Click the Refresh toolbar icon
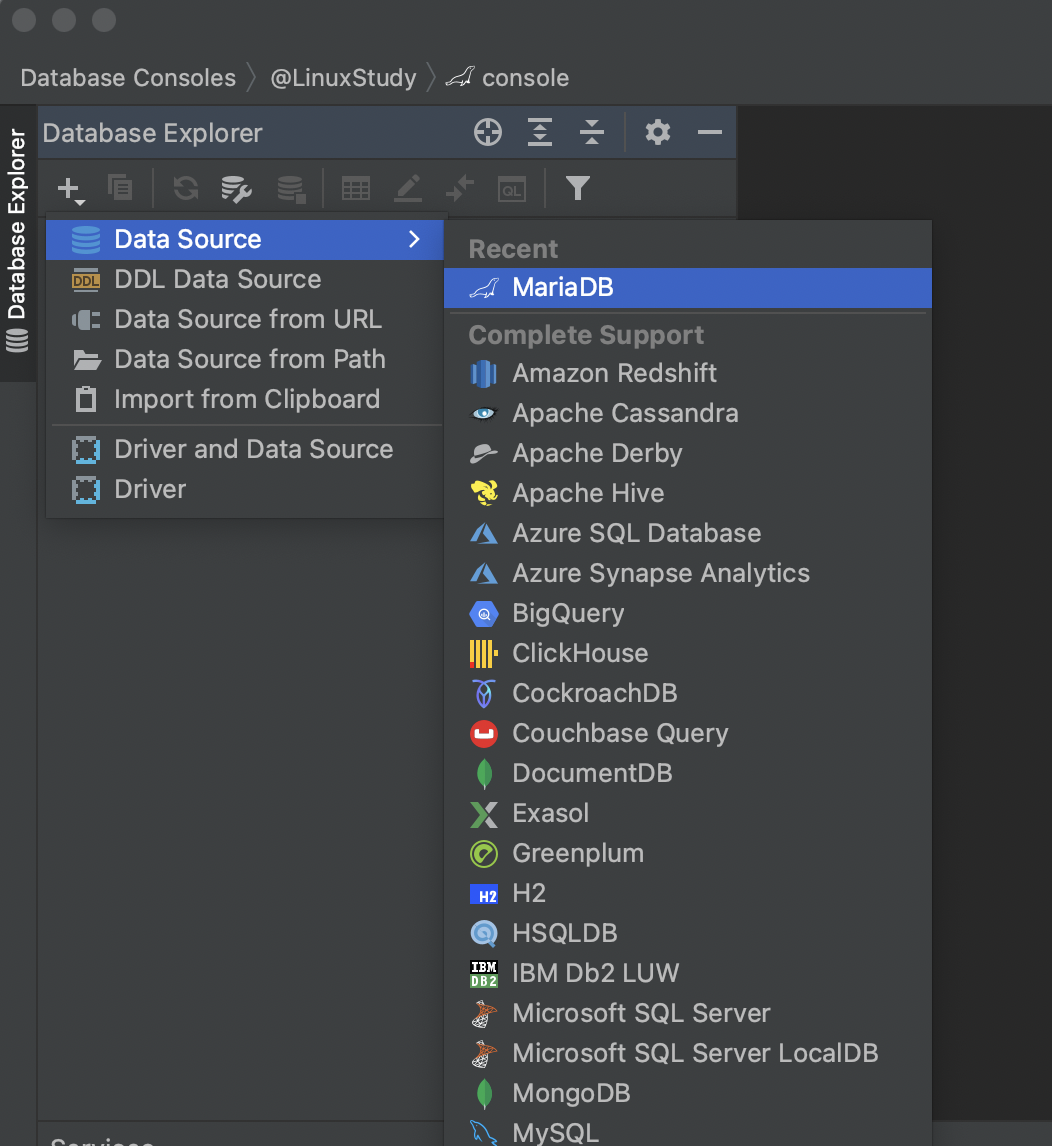The width and height of the screenshot is (1052, 1146). 186,188
